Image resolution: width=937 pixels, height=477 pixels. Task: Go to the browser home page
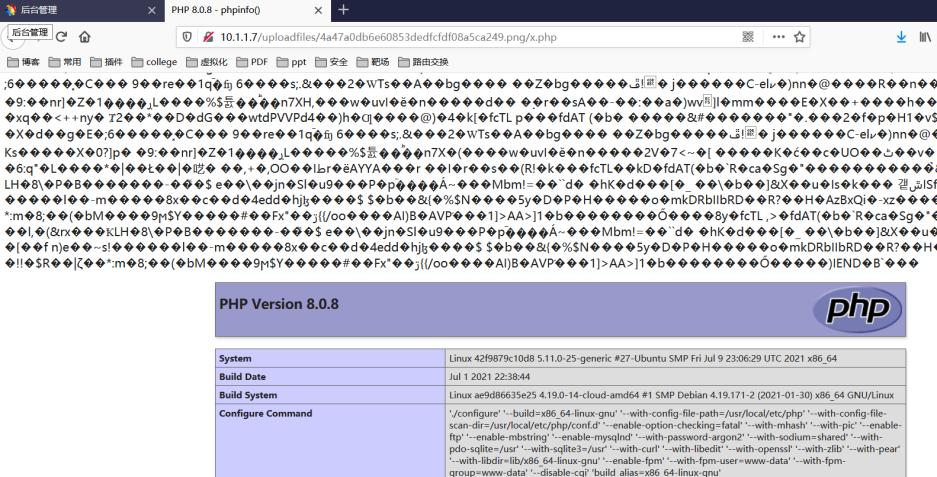click(85, 37)
